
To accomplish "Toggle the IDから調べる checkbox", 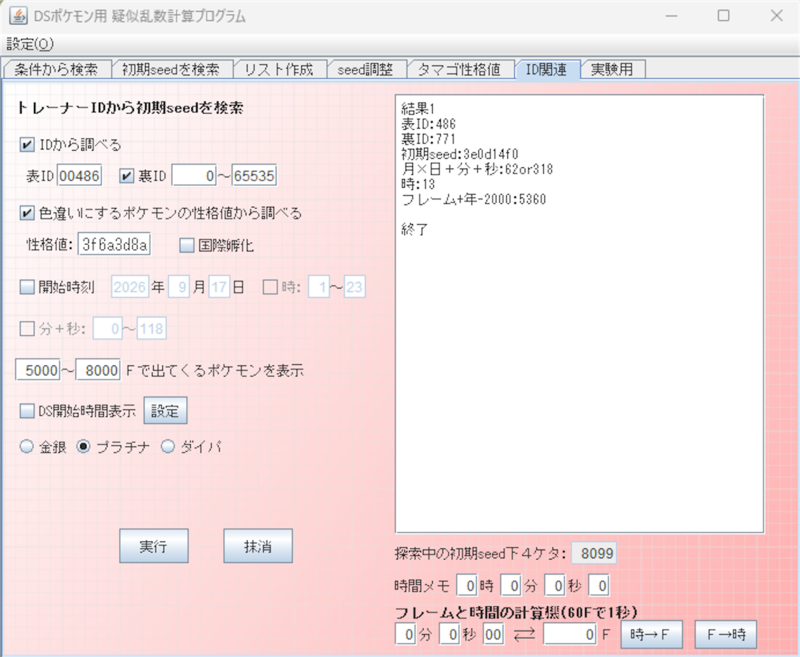I will 27,145.
